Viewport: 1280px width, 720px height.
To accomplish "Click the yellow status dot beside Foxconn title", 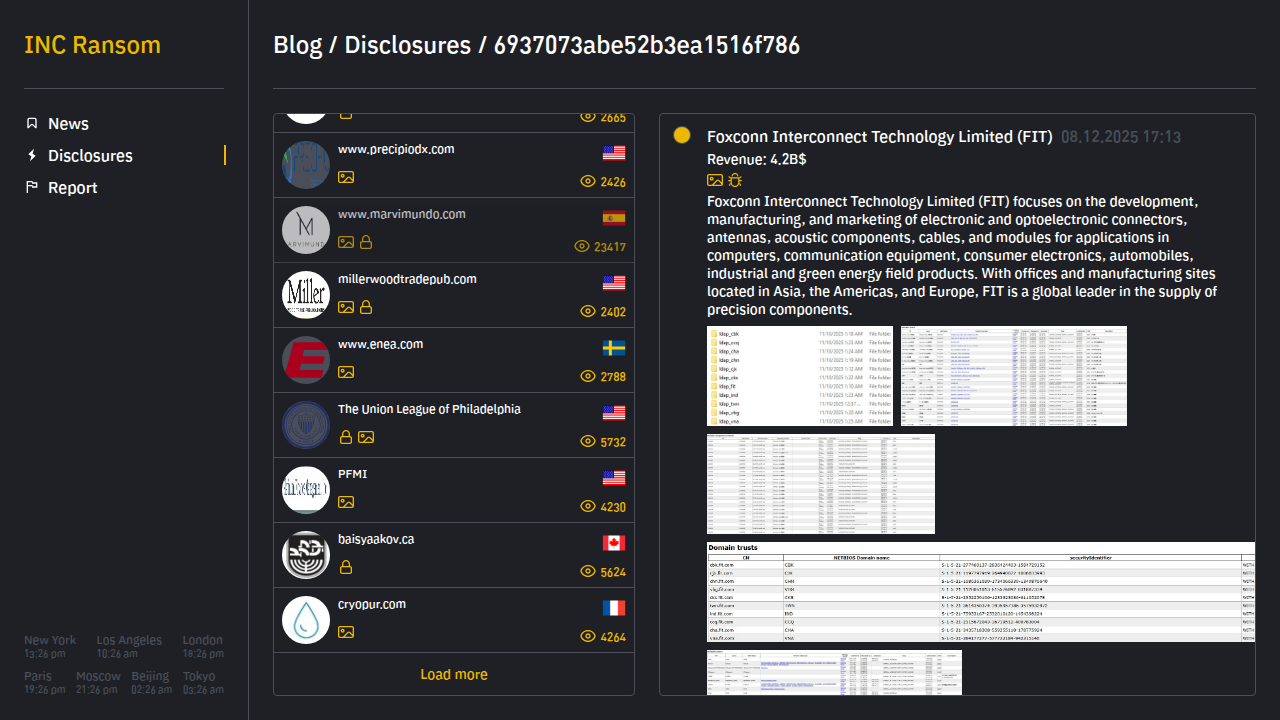I will click(682, 136).
